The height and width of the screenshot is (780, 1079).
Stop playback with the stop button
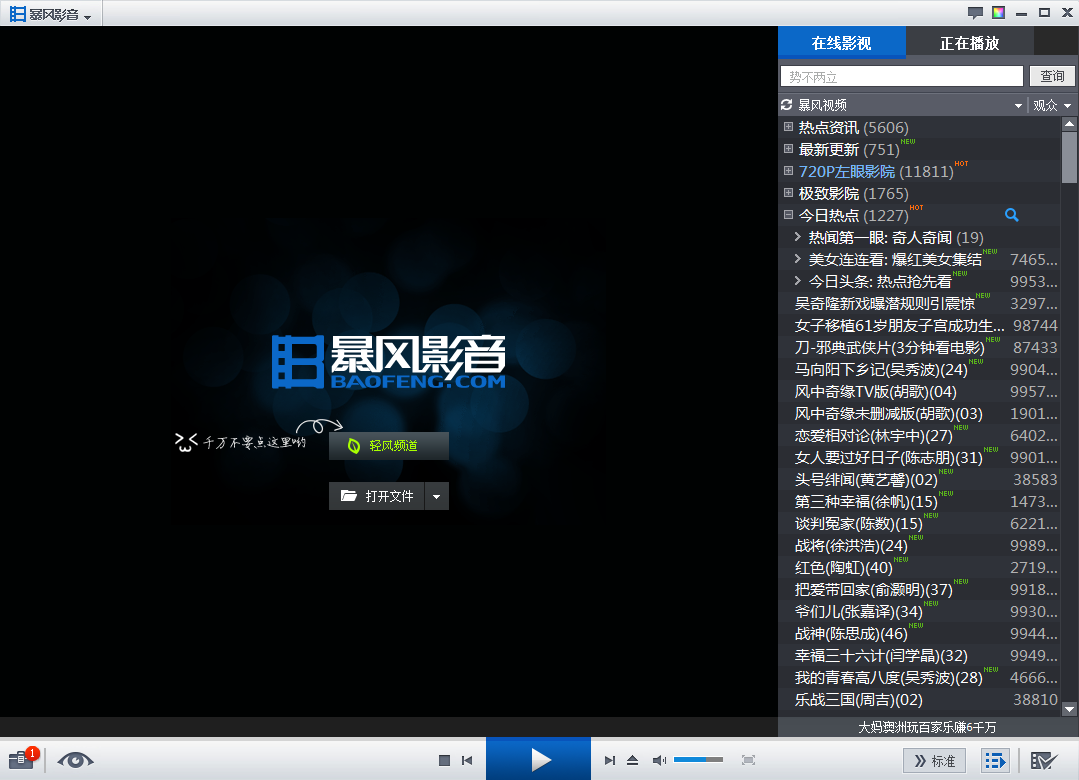[445, 760]
